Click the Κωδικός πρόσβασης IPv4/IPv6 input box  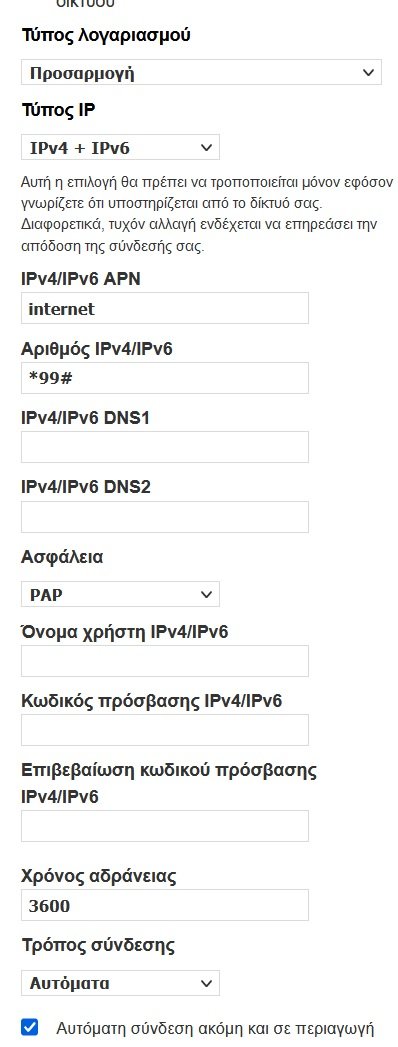(165, 730)
